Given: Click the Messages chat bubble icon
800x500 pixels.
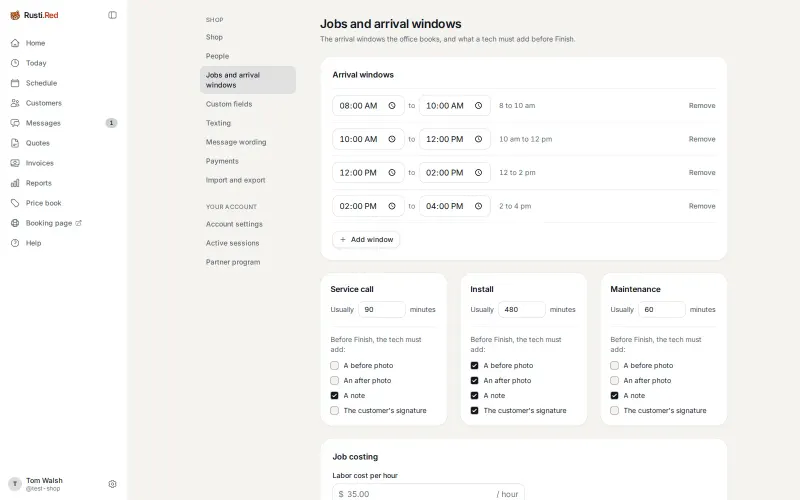Looking at the screenshot, I should (15, 123).
